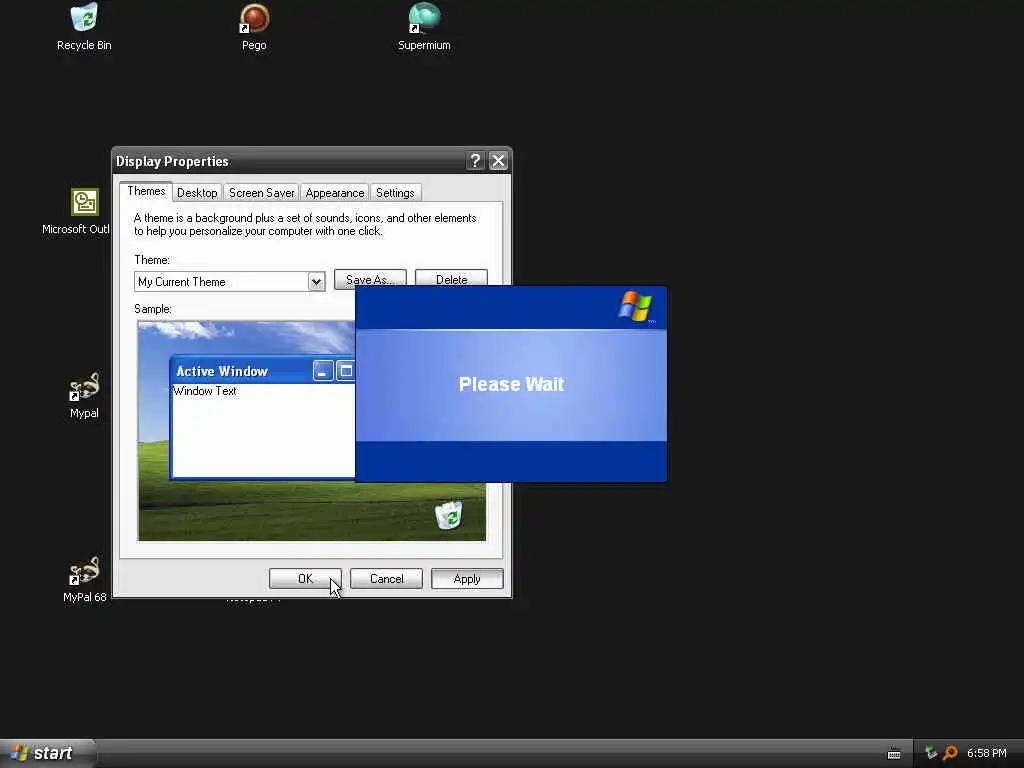Viewport: 1024px width, 768px height.
Task: Open the Recycle Bin desktop icon
Action: click(84, 27)
